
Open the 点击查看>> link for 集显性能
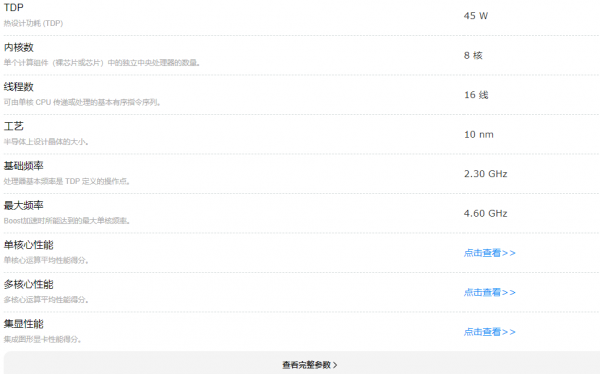coord(489,332)
